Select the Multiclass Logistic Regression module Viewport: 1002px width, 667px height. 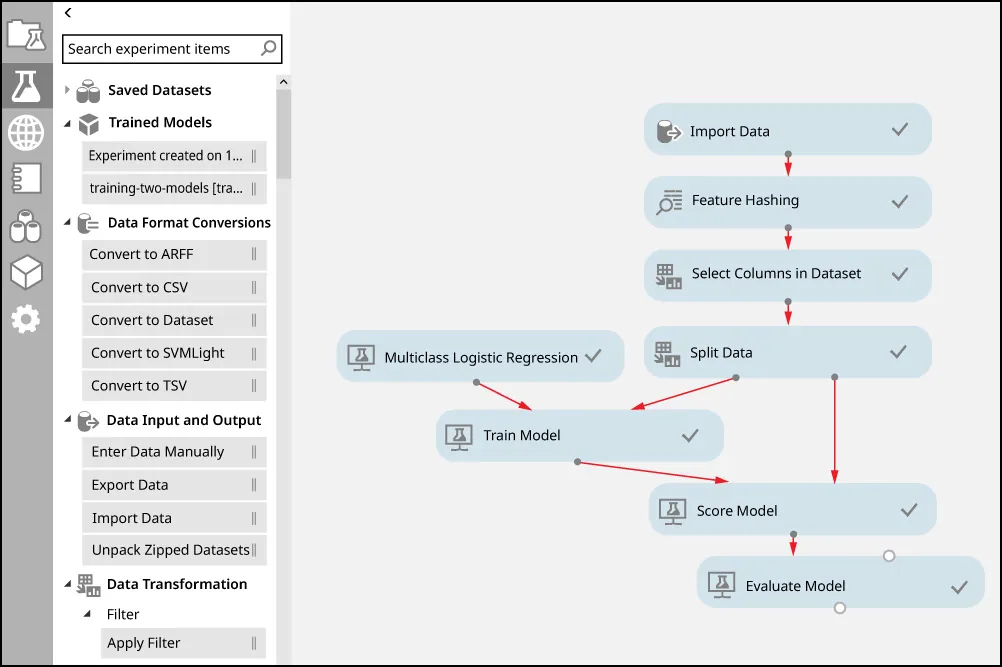(x=480, y=356)
